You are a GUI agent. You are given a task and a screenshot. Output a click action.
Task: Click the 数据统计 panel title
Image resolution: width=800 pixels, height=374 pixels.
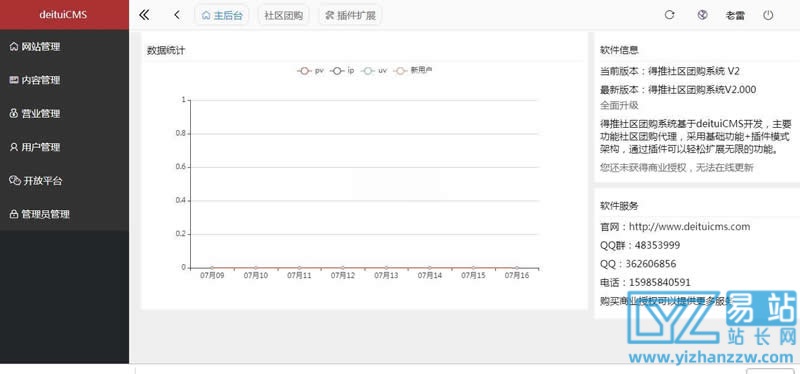[166, 51]
